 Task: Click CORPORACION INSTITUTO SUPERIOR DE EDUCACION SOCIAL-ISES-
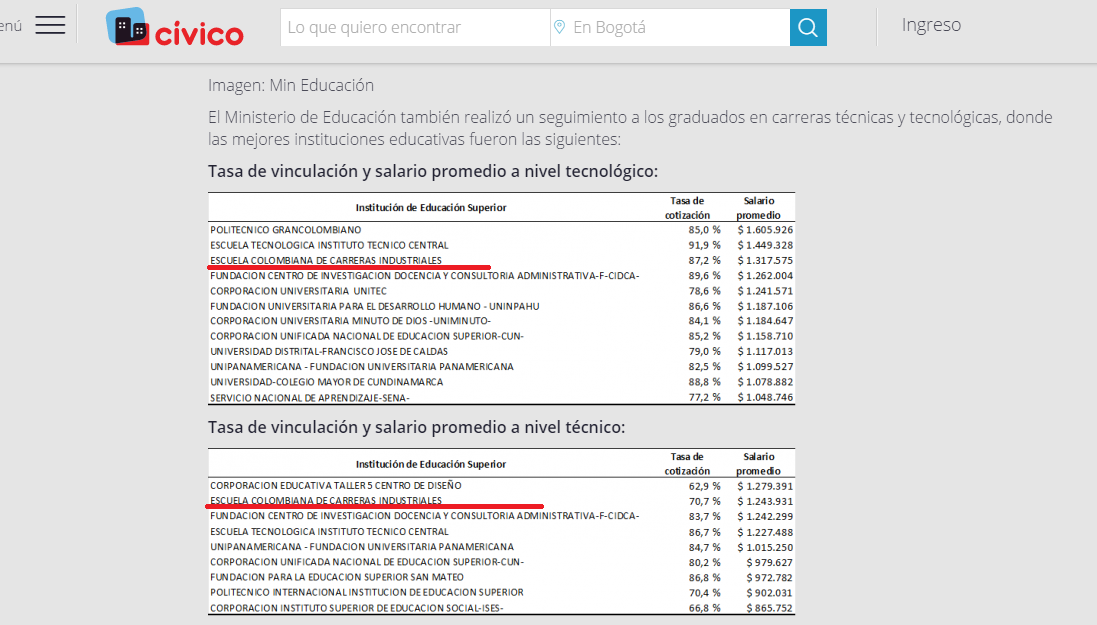tap(357, 608)
